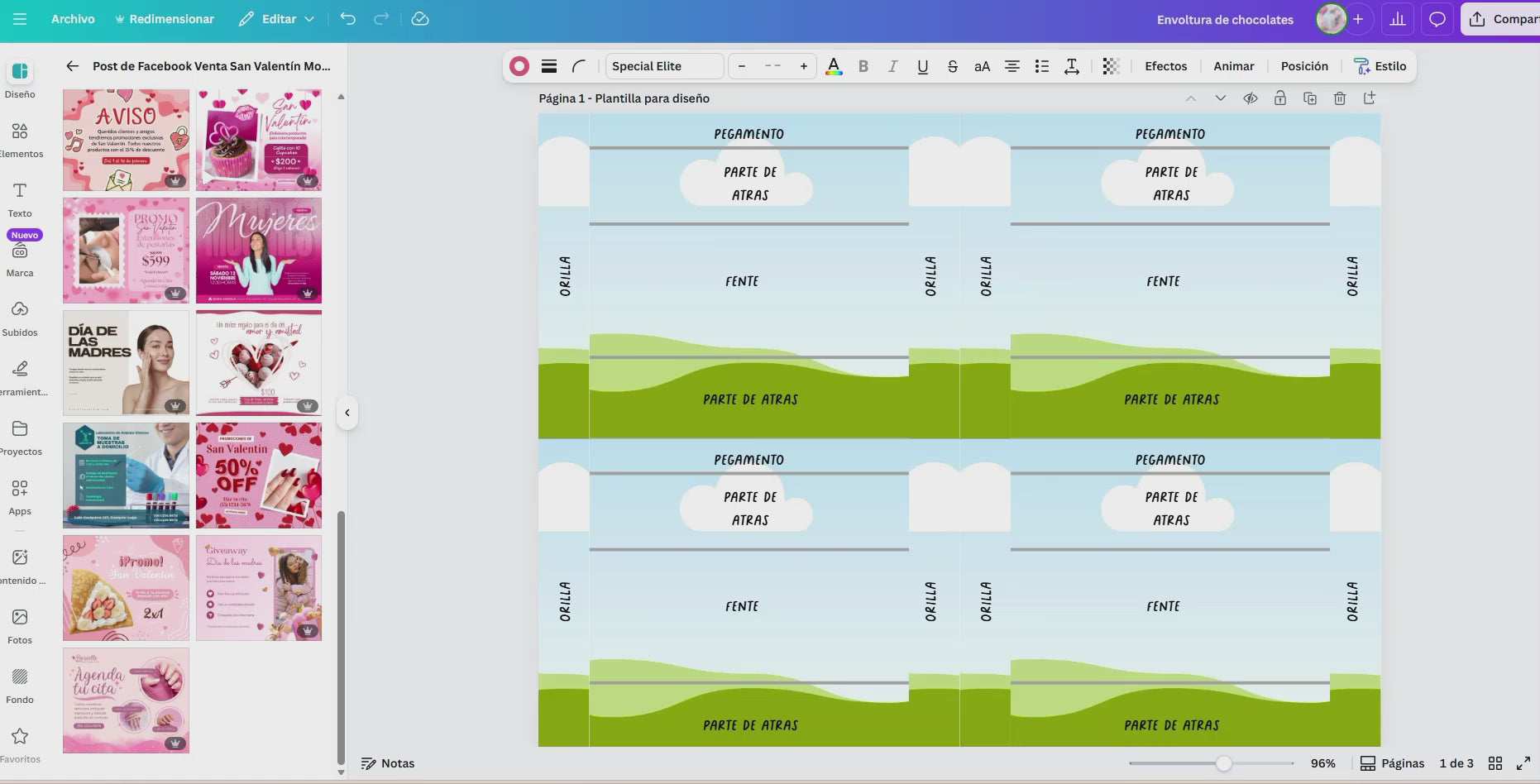The image size is (1540, 784).
Task: Open the Archivo menu
Action: tap(73, 19)
